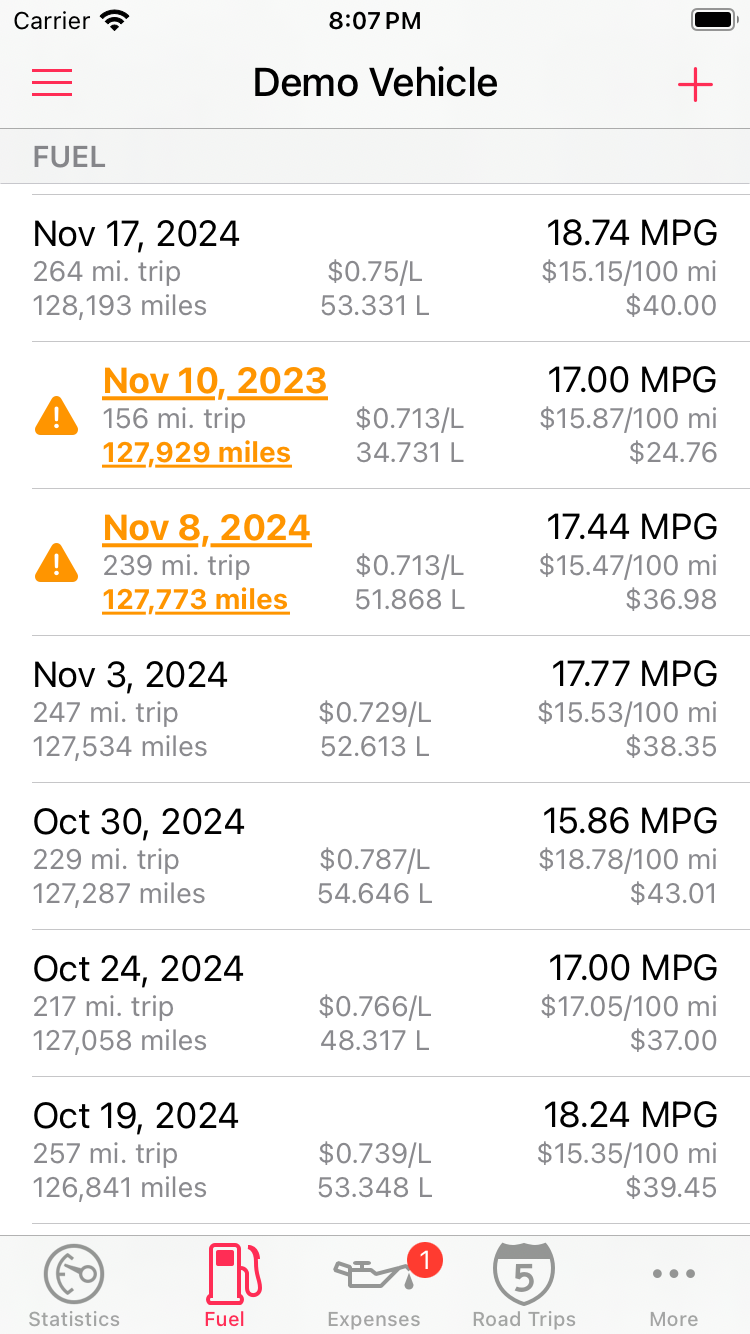The image size is (750, 1334).
Task: Tap warning icon beside Nov 10, 2023
Action: [56, 415]
